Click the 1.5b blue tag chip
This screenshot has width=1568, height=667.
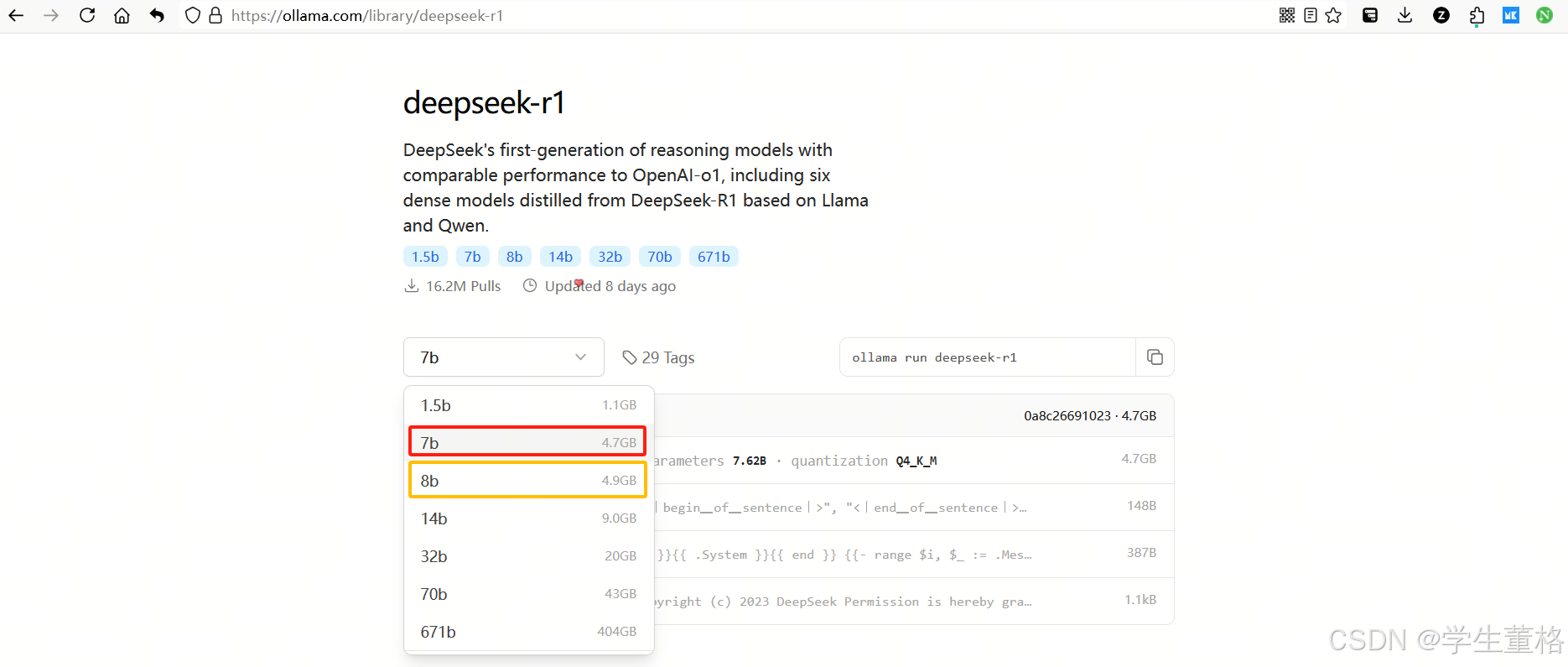(425, 257)
